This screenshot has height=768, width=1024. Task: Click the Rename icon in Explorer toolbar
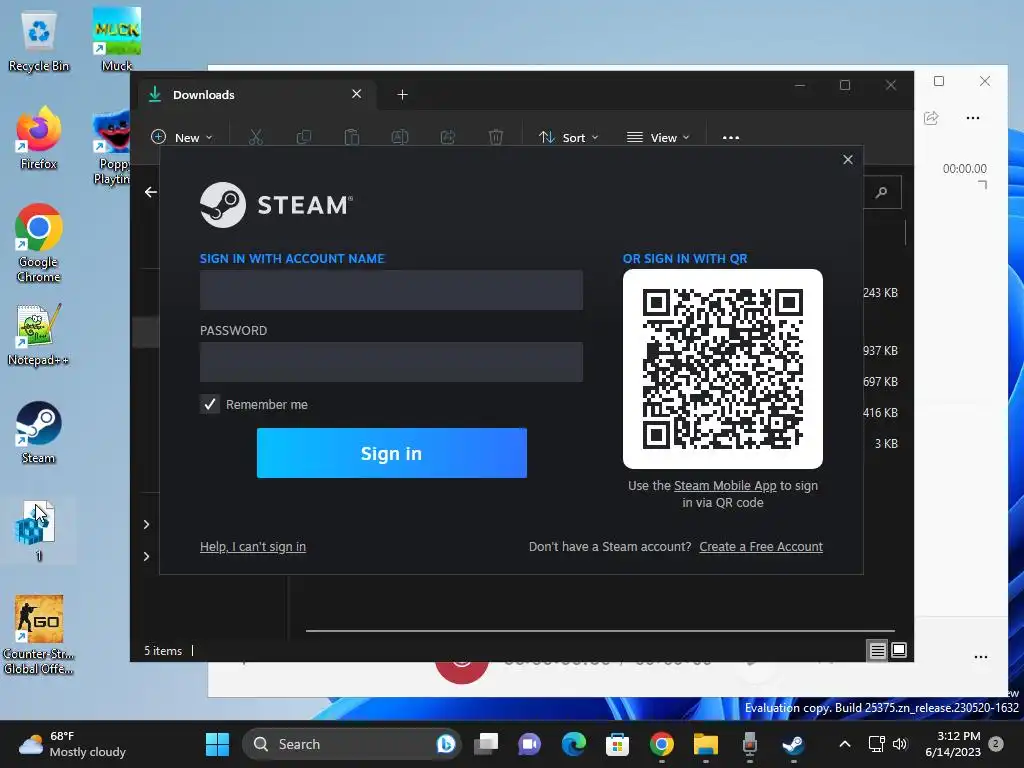tap(400, 137)
